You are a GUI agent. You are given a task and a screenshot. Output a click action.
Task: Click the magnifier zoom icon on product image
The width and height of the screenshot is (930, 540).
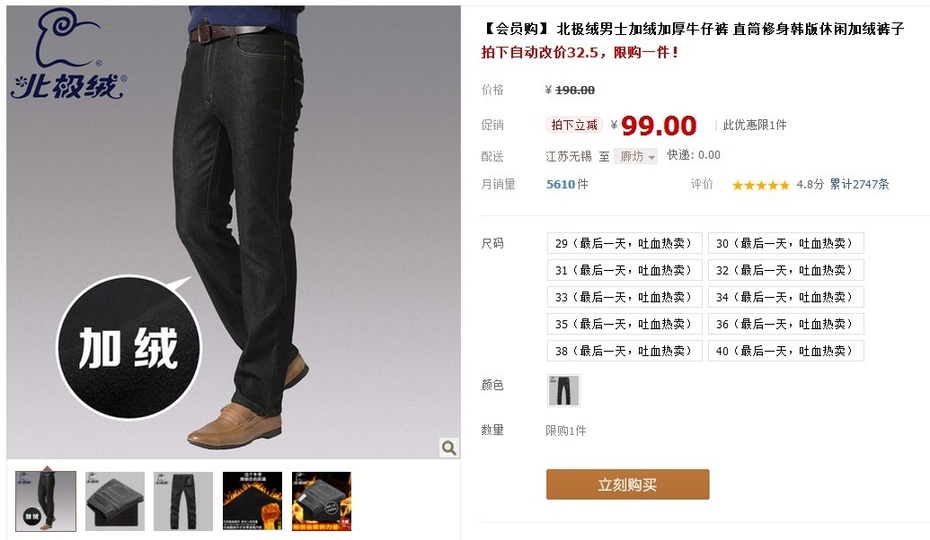click(449, 447)
